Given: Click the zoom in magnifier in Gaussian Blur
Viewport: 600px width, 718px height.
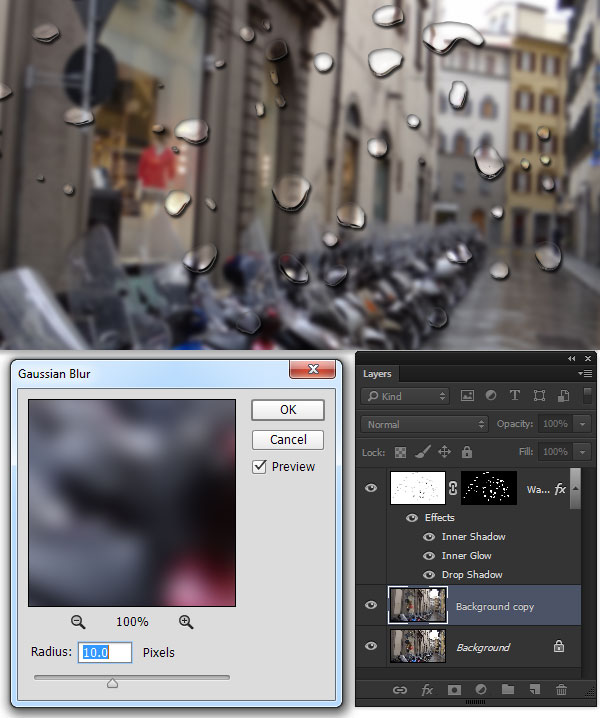Looking at the screenshot, I should pos(186,621).
